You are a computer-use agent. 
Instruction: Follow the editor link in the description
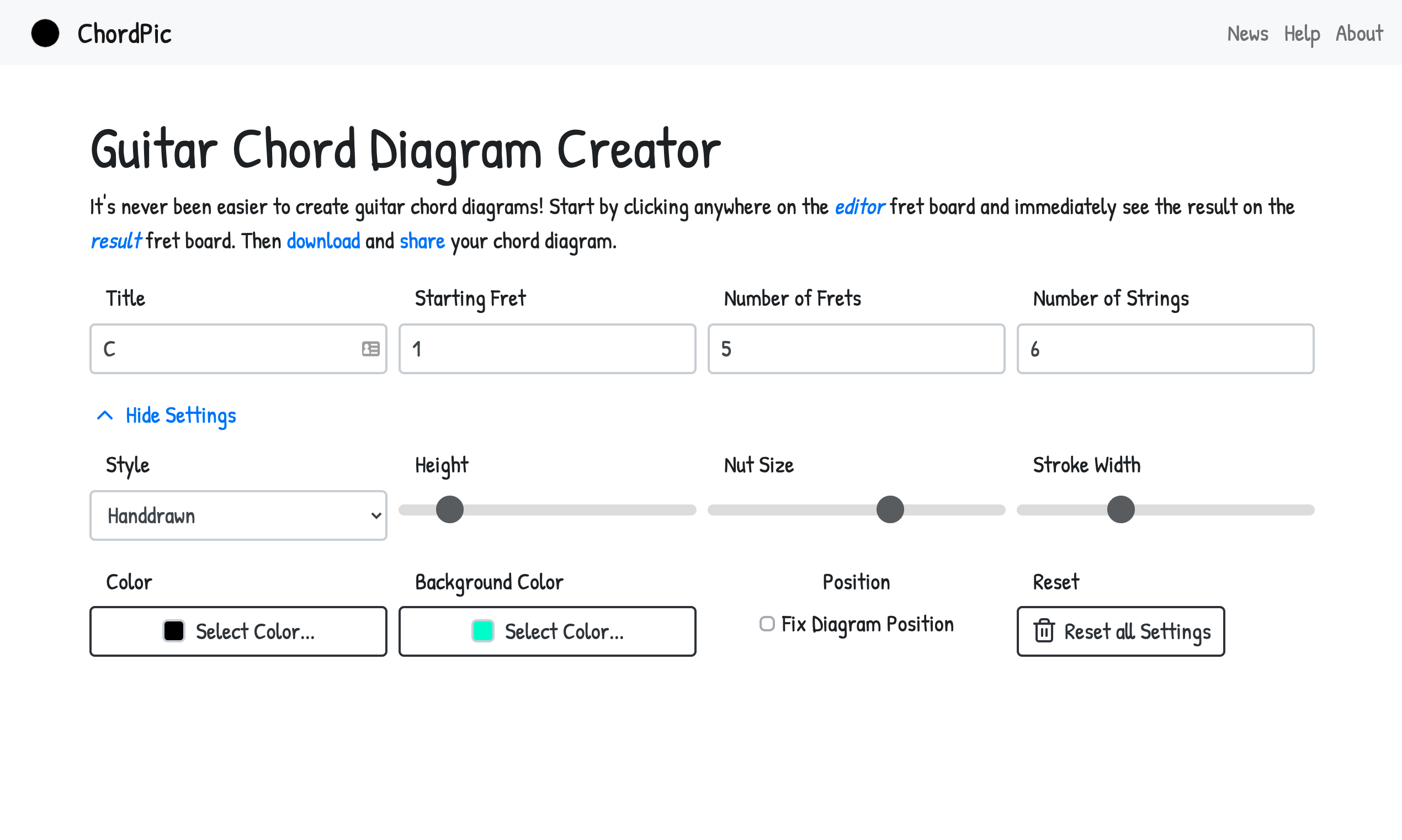(x=859, y=206)
